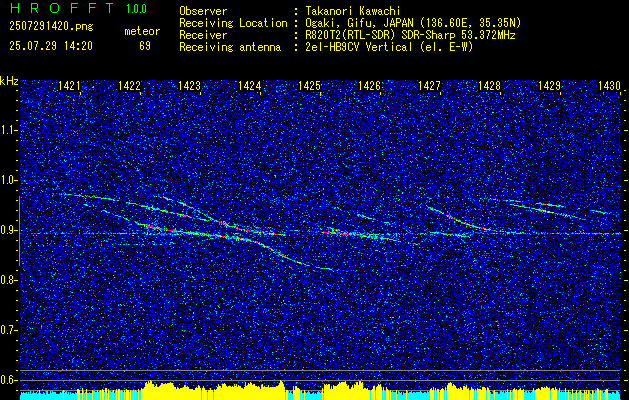This screenshot has height=400, width=629.
Task: Click the 1.0 frequency axis label
Action: point(8,181)
